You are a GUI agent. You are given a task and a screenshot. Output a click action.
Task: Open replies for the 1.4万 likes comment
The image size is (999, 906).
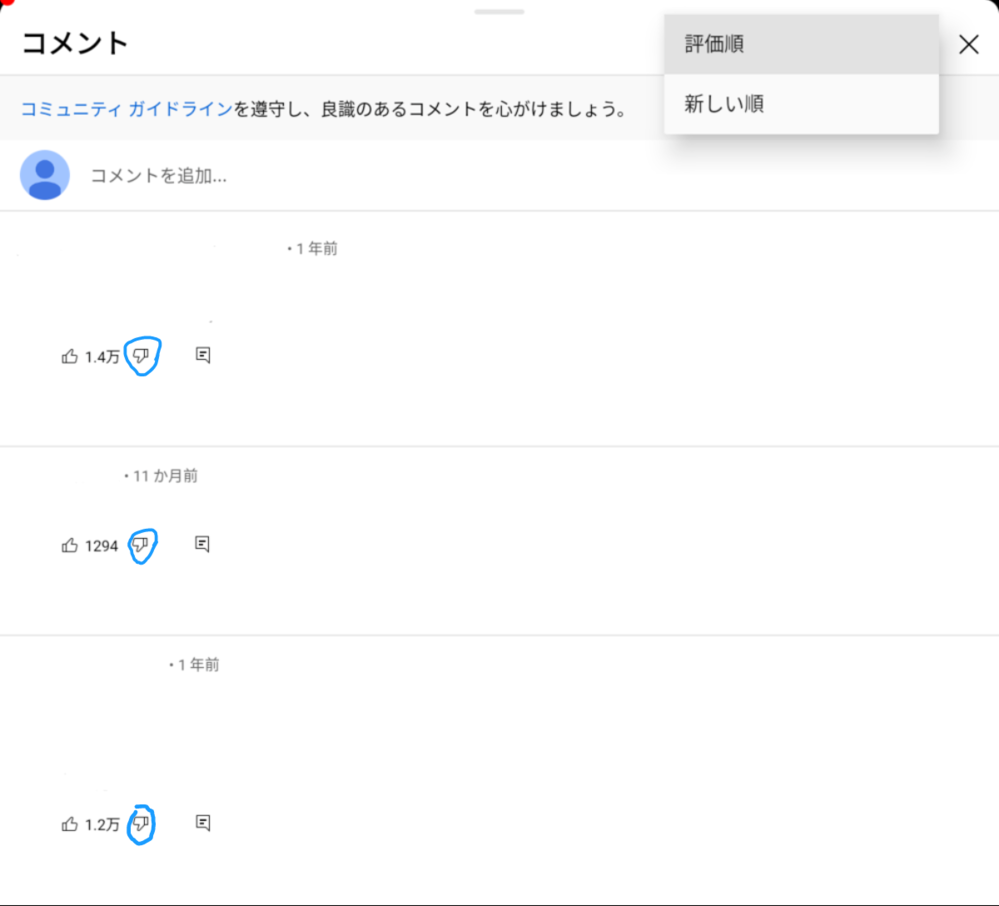203,355
